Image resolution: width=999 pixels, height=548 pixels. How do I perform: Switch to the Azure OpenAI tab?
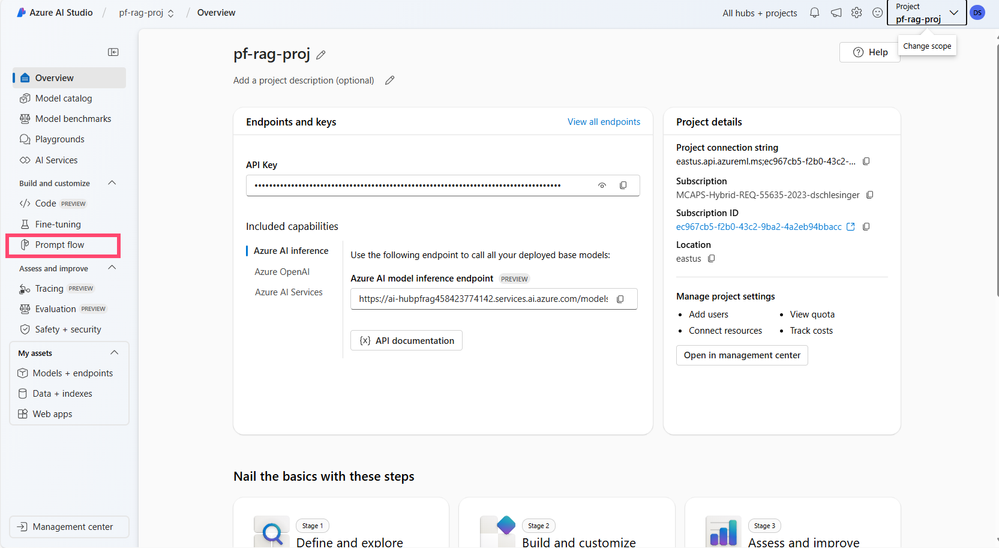click(x=282, y=271)
